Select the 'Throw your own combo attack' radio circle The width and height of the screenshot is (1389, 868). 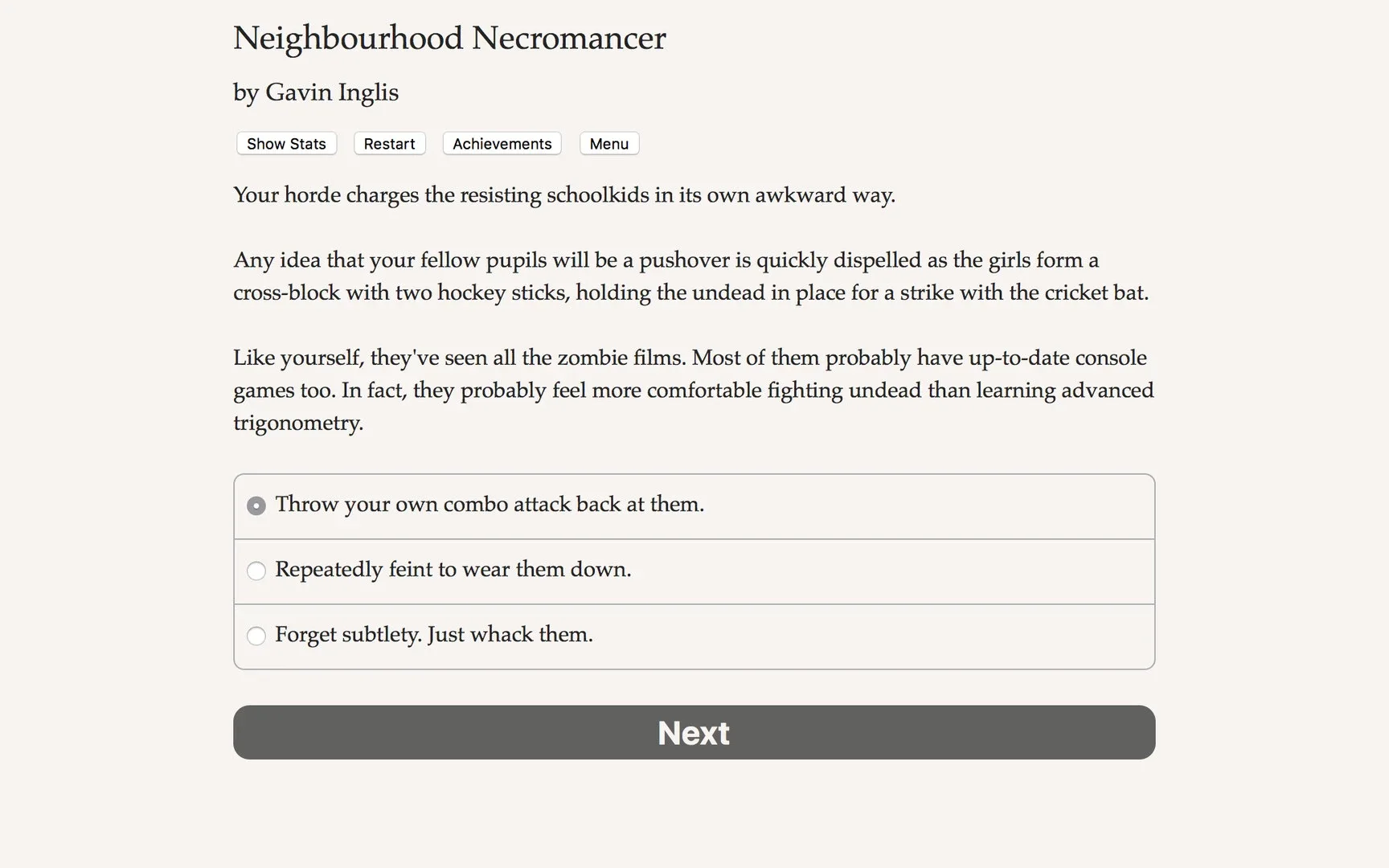[256, 506]
